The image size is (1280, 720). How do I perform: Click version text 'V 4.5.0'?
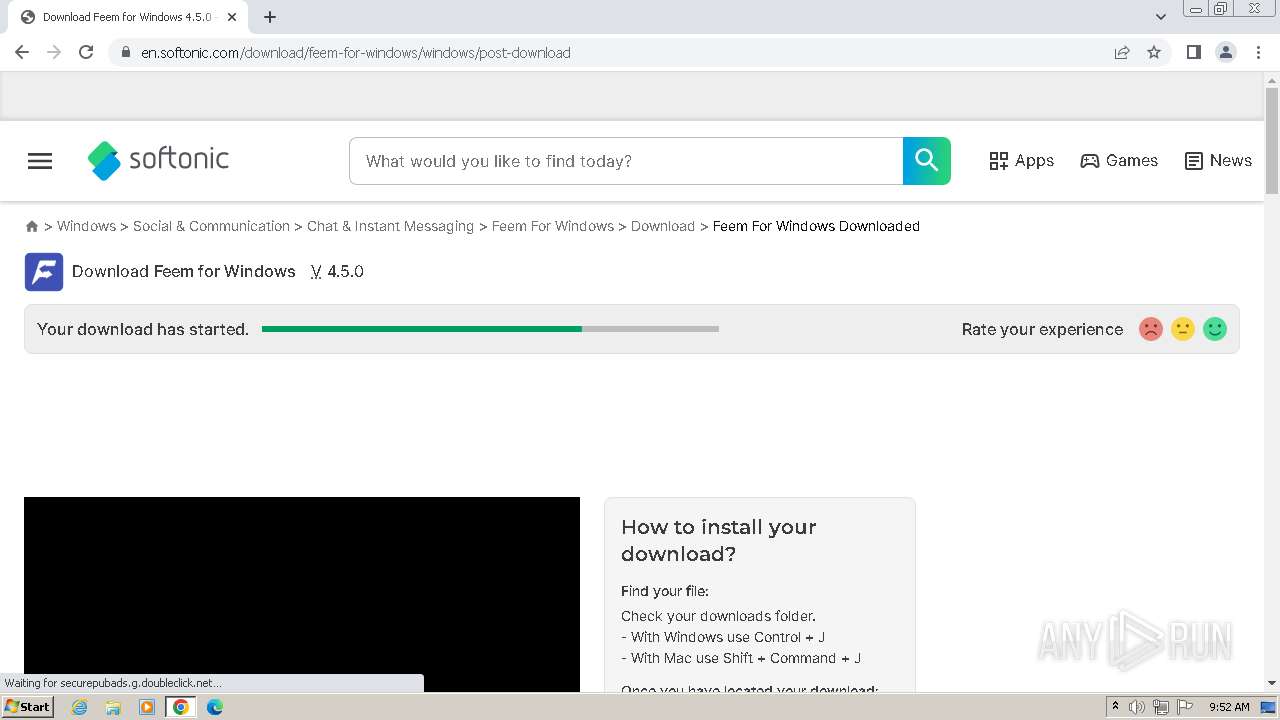[337, 271]
